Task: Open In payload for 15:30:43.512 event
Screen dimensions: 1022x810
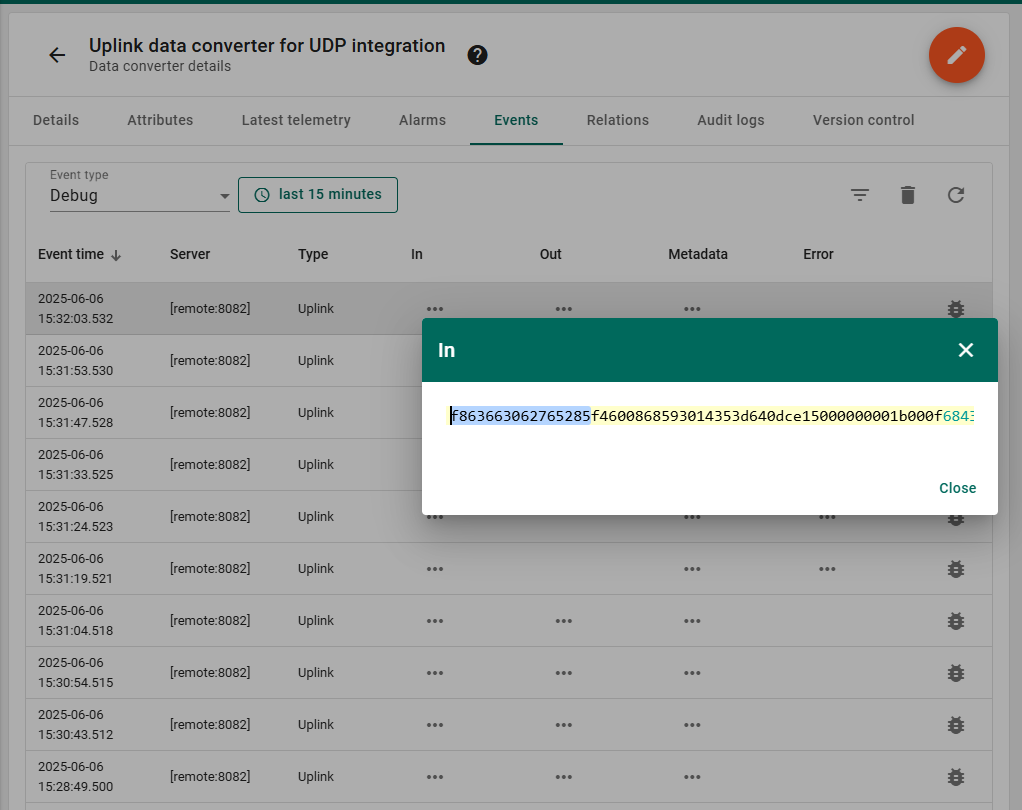Action: 435,725
